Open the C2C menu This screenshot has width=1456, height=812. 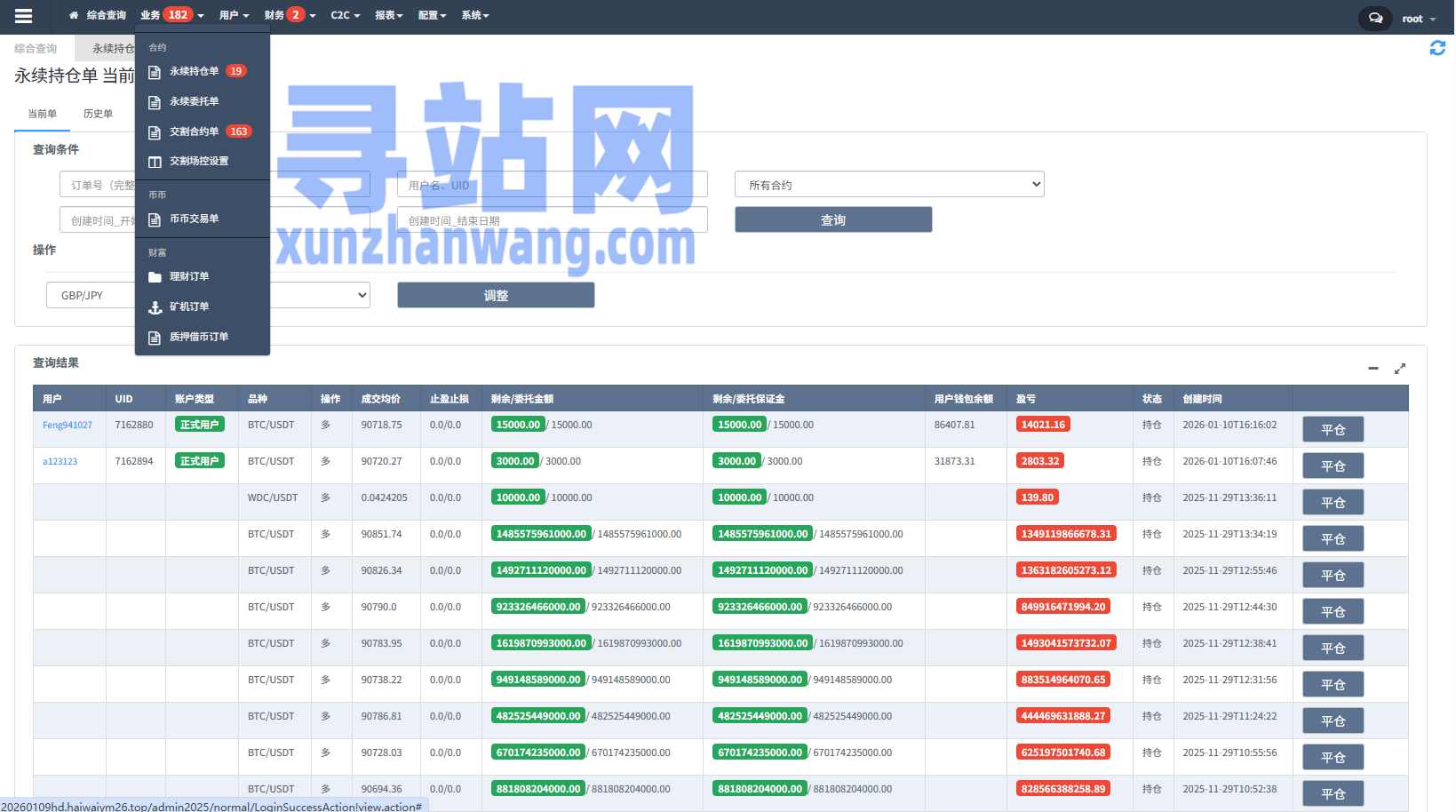tap(345, 15)
